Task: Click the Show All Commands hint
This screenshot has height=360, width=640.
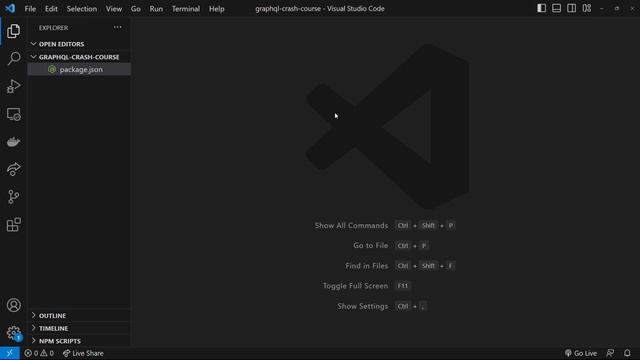Action: (351, 225)
